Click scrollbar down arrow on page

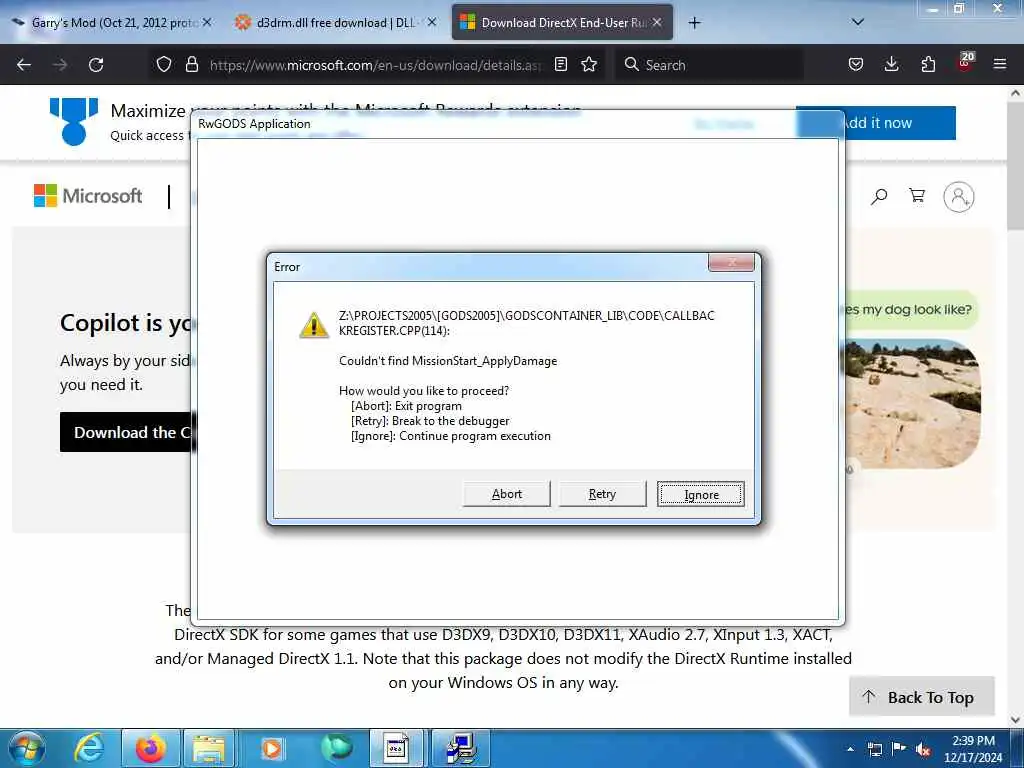1015,720
